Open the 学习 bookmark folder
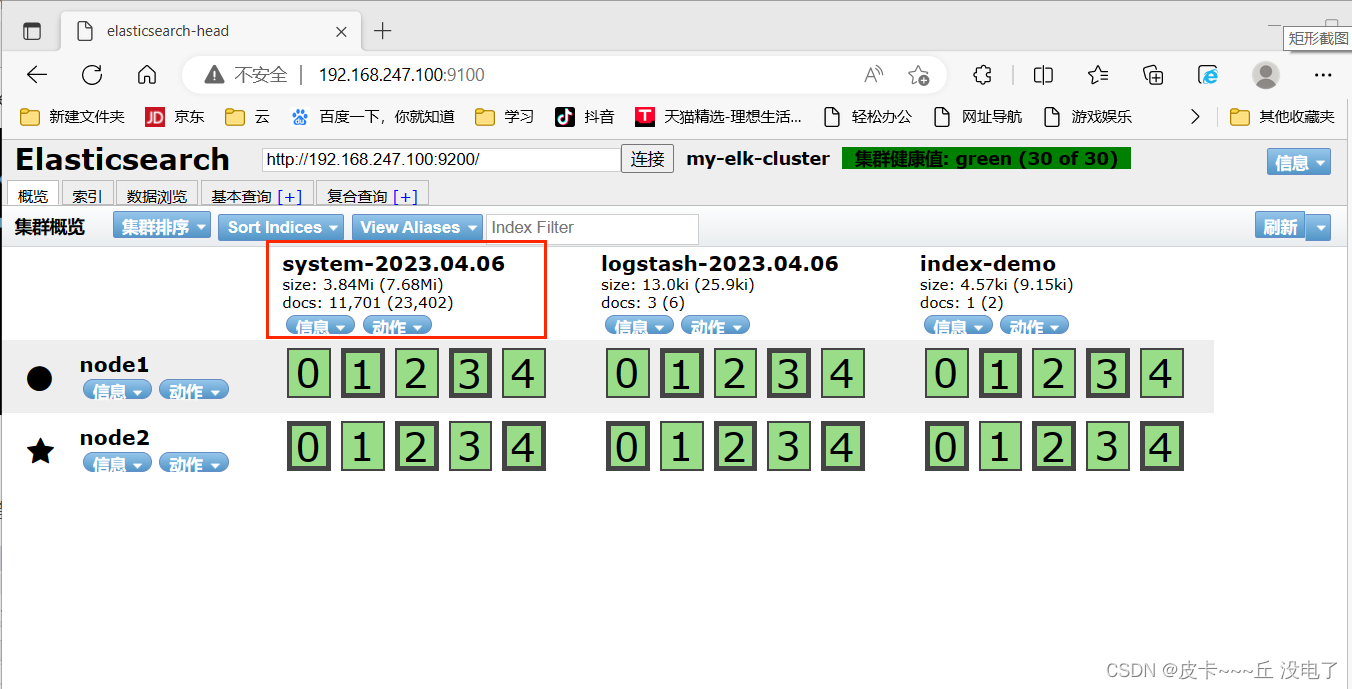 pos(505,117)
